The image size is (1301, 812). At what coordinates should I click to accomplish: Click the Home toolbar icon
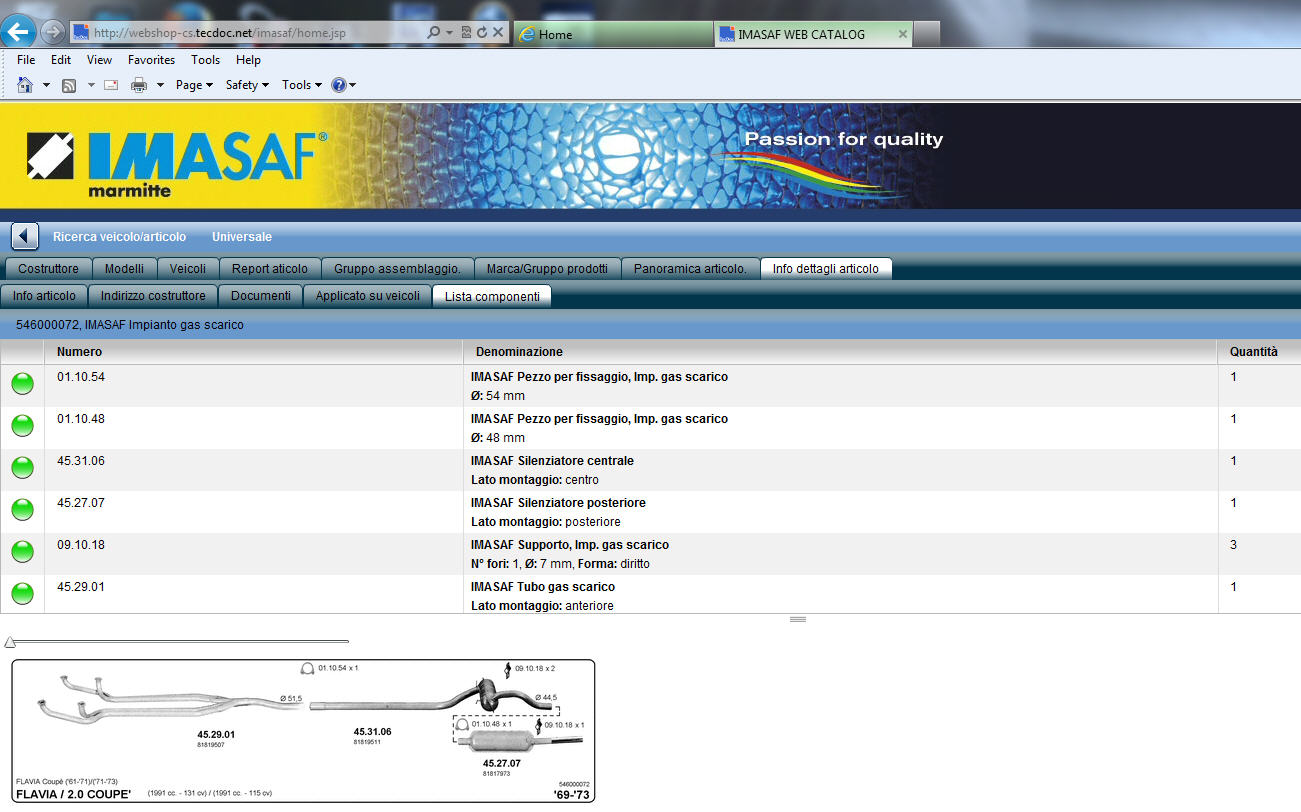[26, 85]
